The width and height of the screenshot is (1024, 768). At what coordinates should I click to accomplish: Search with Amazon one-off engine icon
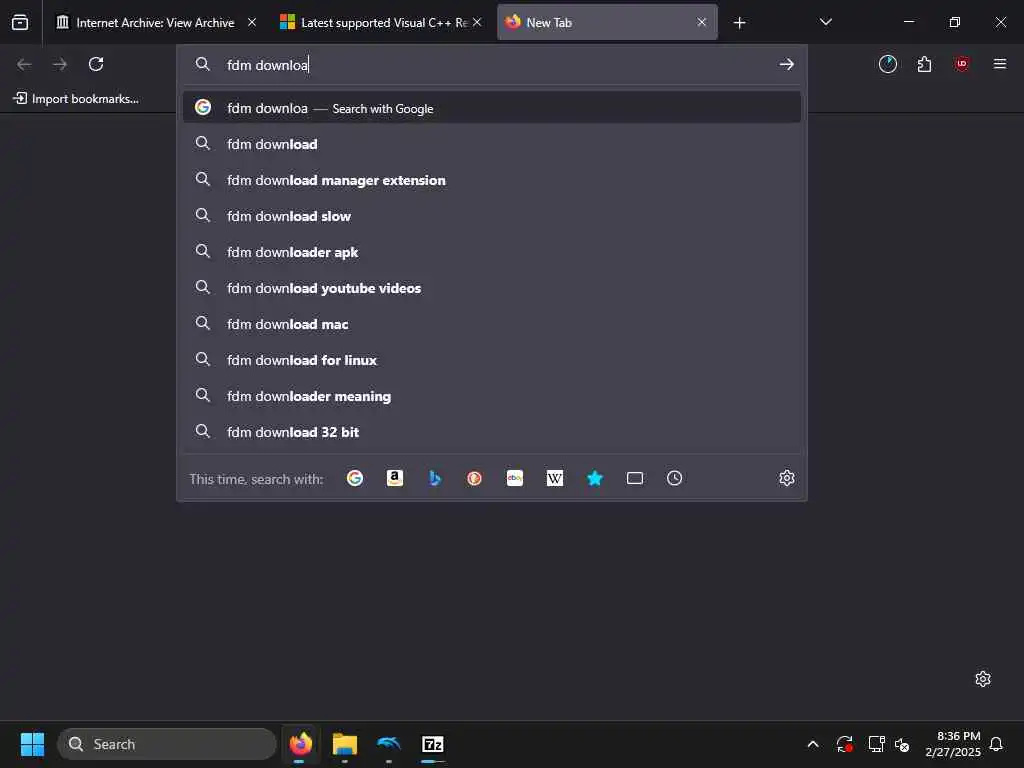394,478
